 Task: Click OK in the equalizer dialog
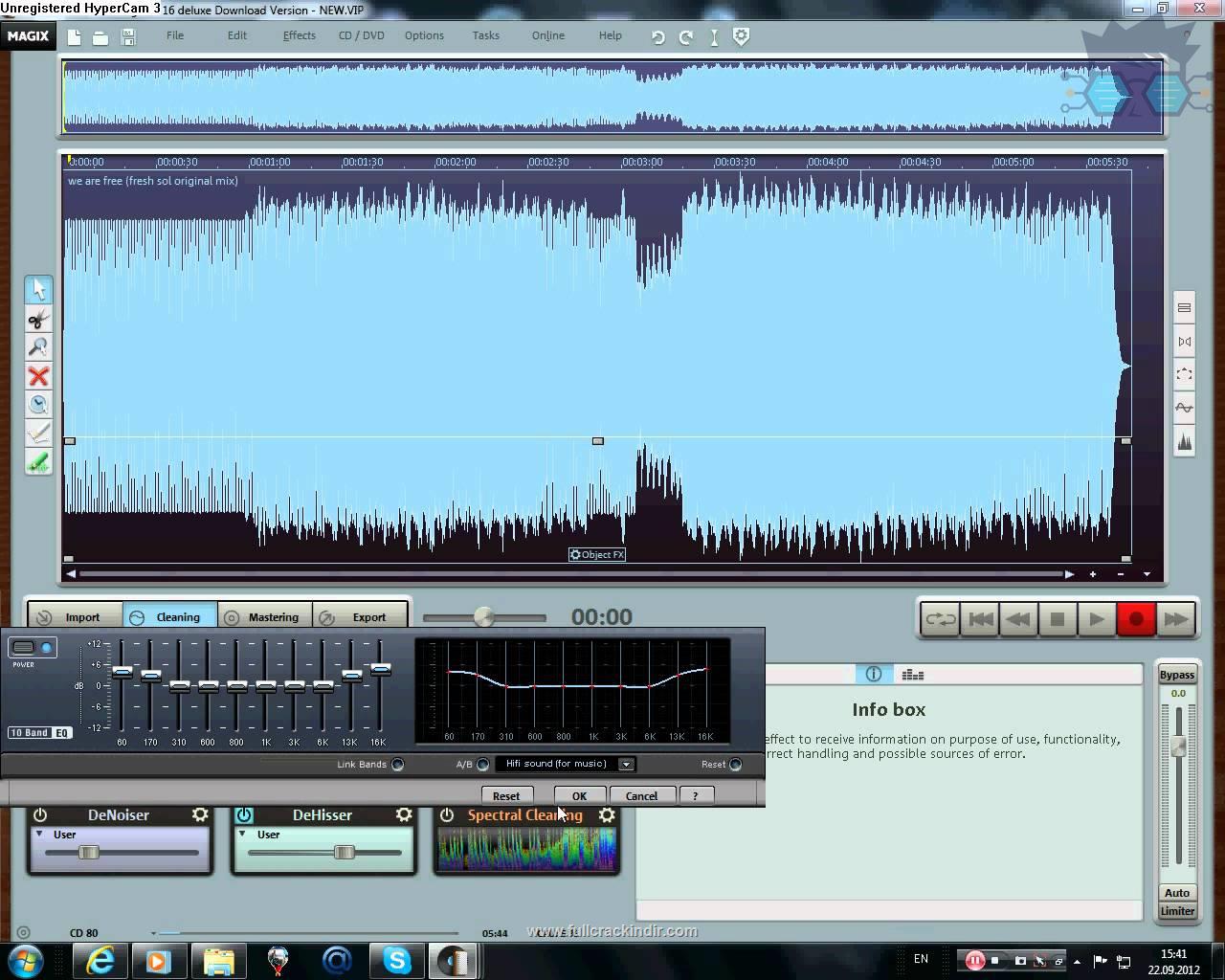579,795
